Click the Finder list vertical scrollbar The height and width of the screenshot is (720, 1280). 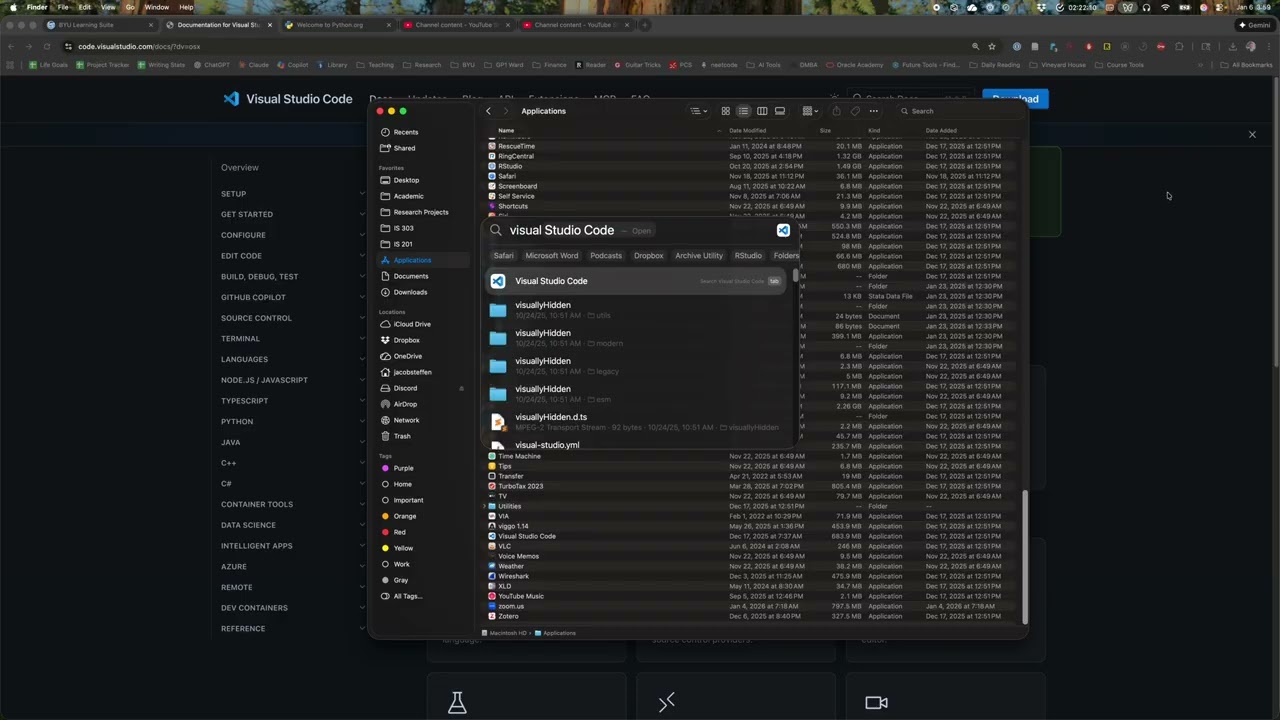click(1024, 555)
